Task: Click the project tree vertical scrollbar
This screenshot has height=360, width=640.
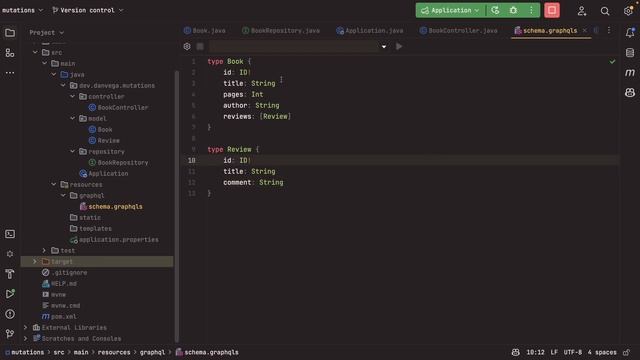Action: [177, 206]
